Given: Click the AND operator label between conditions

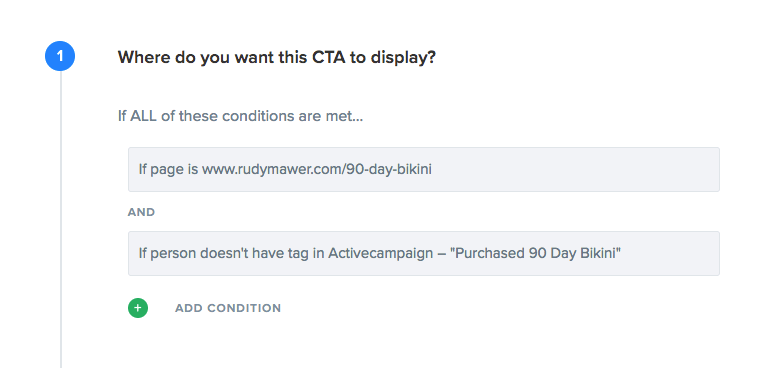Looking at the screenshot, I should pos(141,212).
